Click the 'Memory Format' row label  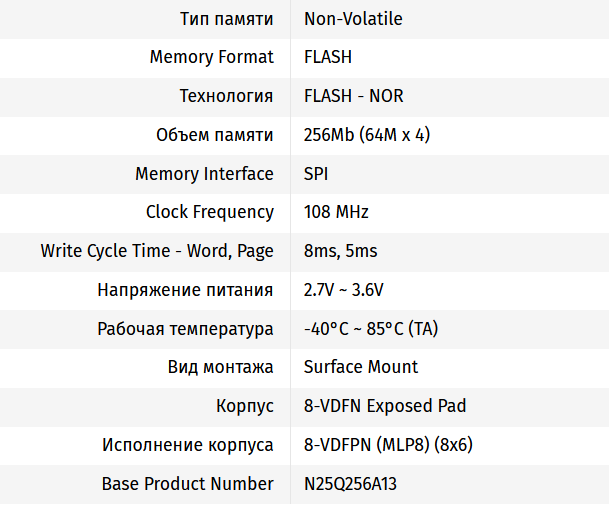(x=211, y=57)
